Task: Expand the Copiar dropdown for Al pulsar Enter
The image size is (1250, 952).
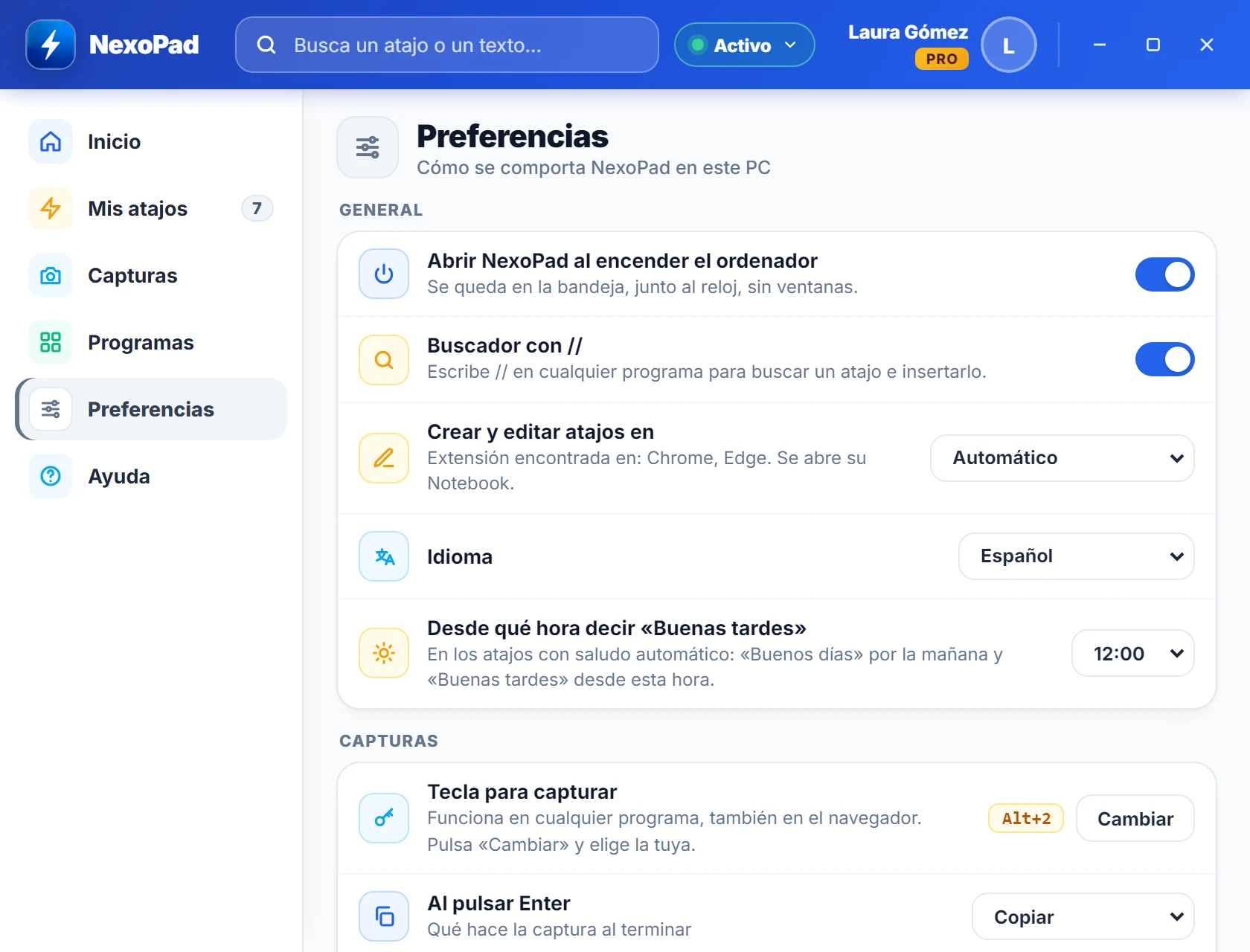Action: click(1083, 916)
